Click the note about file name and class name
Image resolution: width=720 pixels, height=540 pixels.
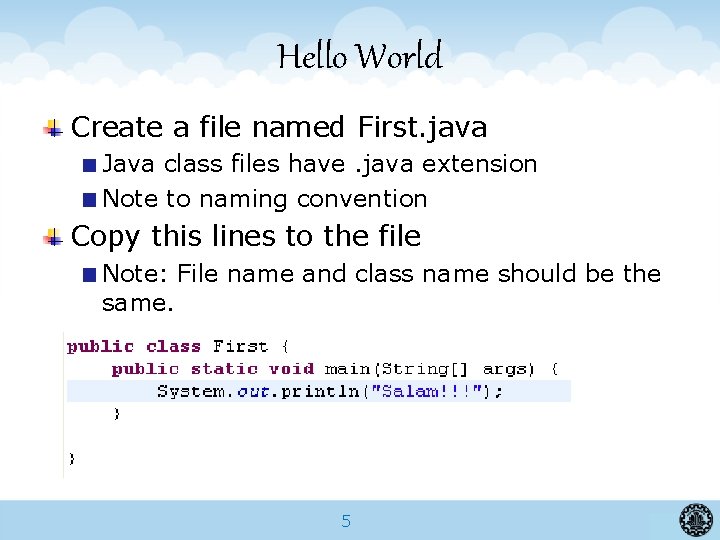[382, 288]
